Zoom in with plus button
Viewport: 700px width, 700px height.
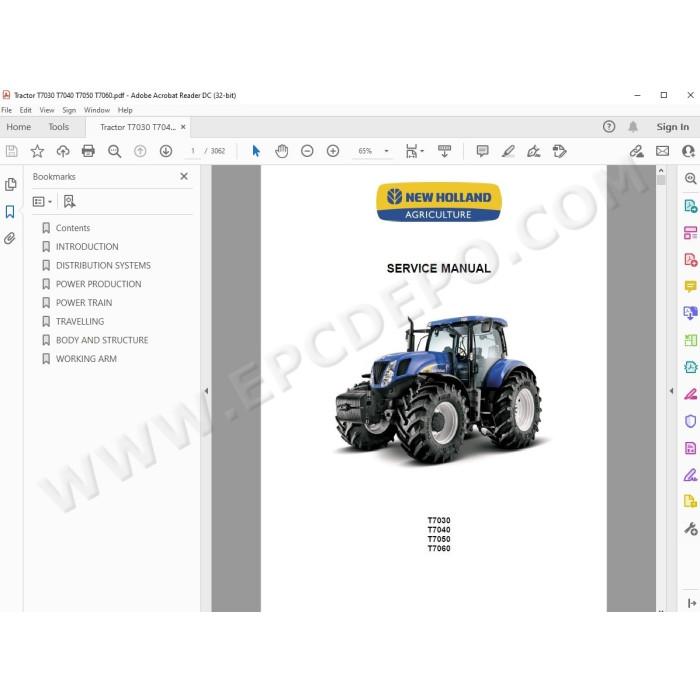point(333,151)
